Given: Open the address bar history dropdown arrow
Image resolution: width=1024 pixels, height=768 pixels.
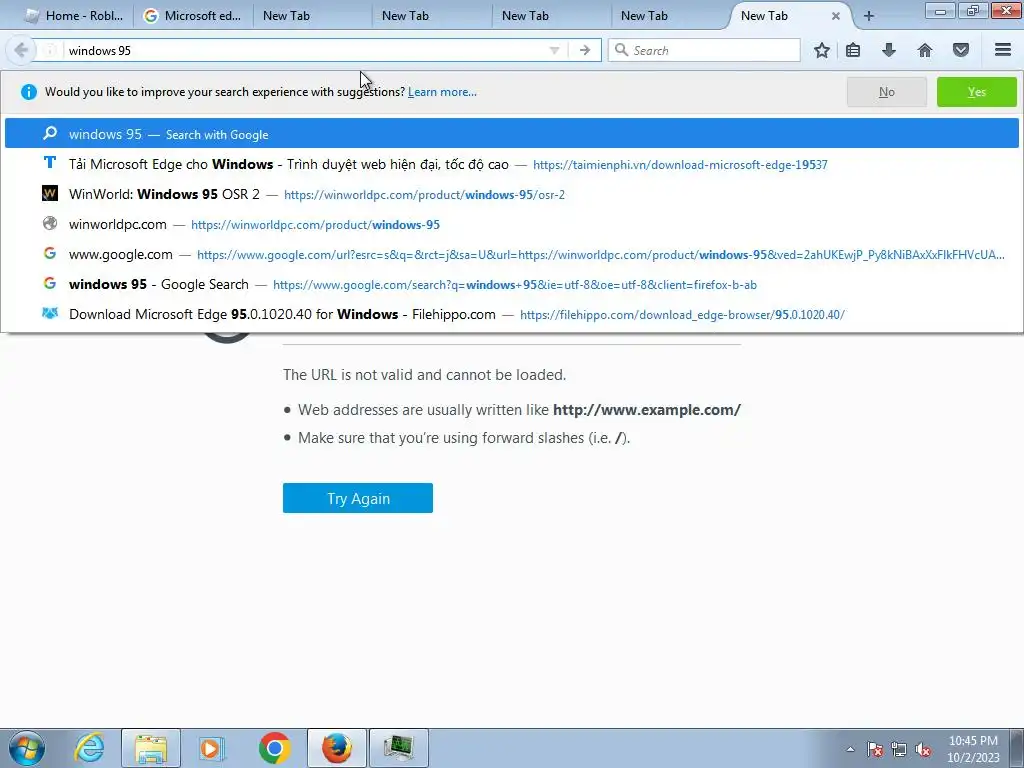Looking at the screenshot, I should click(x=554, y=50).
